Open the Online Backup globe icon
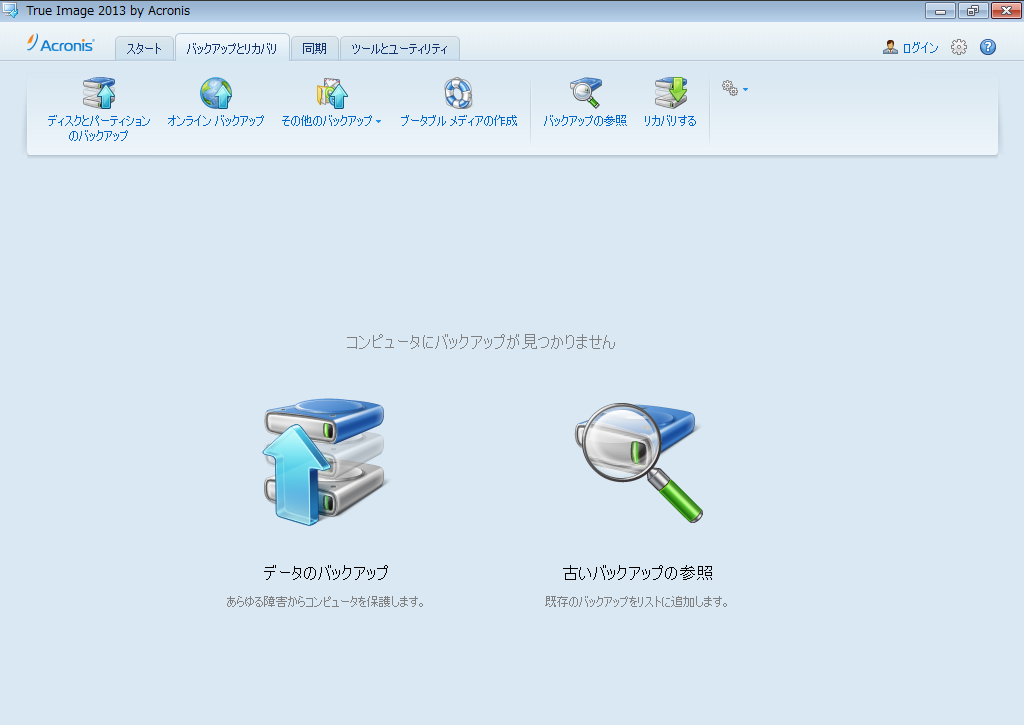Viewport: 1024px width, 725px height. tap(216, 94)
